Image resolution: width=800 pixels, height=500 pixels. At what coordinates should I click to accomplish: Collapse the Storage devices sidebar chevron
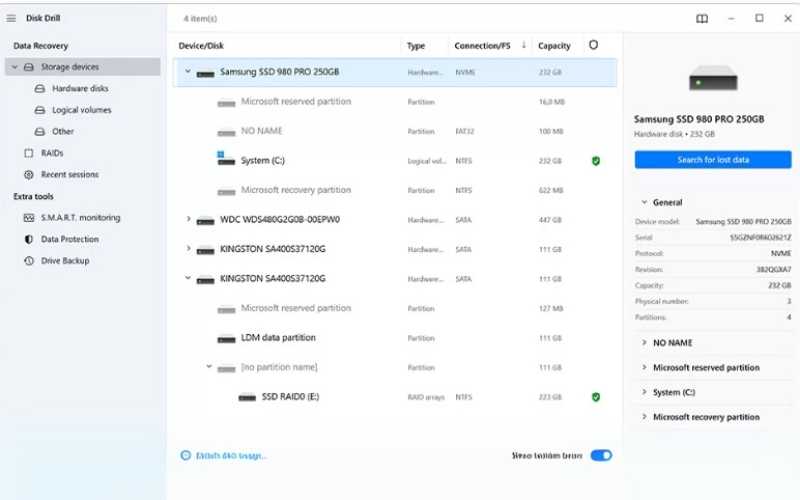15,67
